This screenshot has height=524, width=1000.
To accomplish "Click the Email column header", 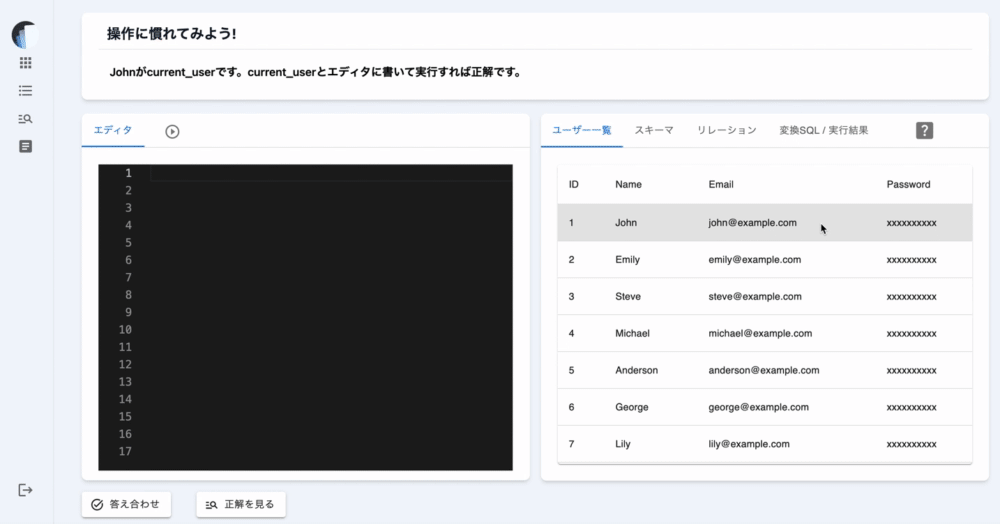I will point(721,184).
